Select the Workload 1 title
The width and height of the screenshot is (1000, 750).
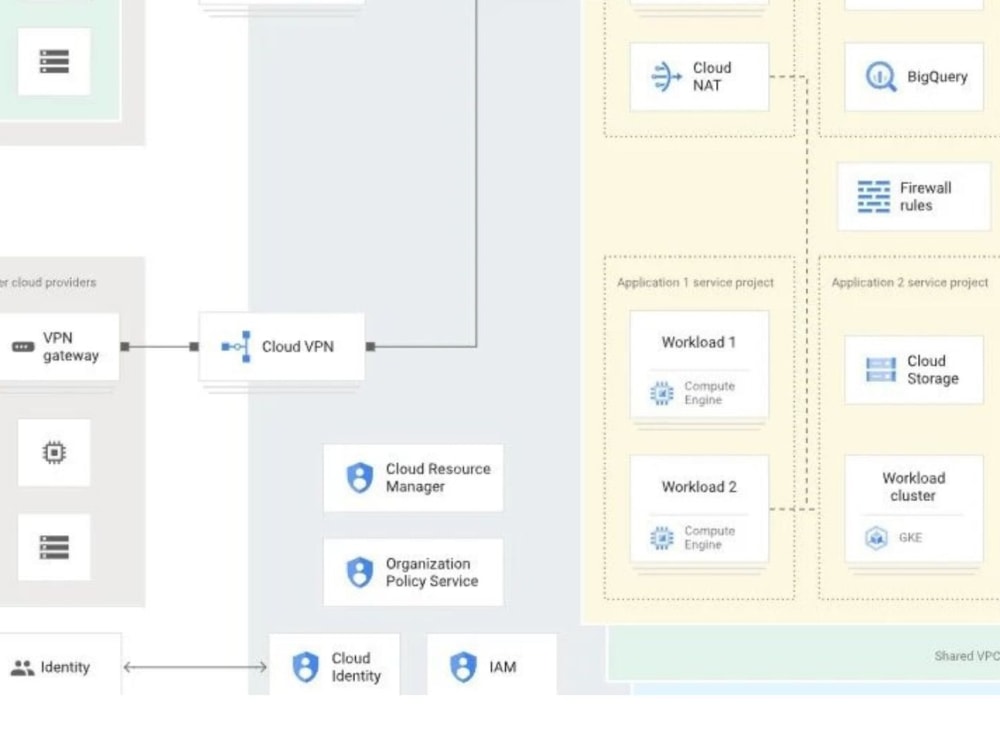pos(699,342)
